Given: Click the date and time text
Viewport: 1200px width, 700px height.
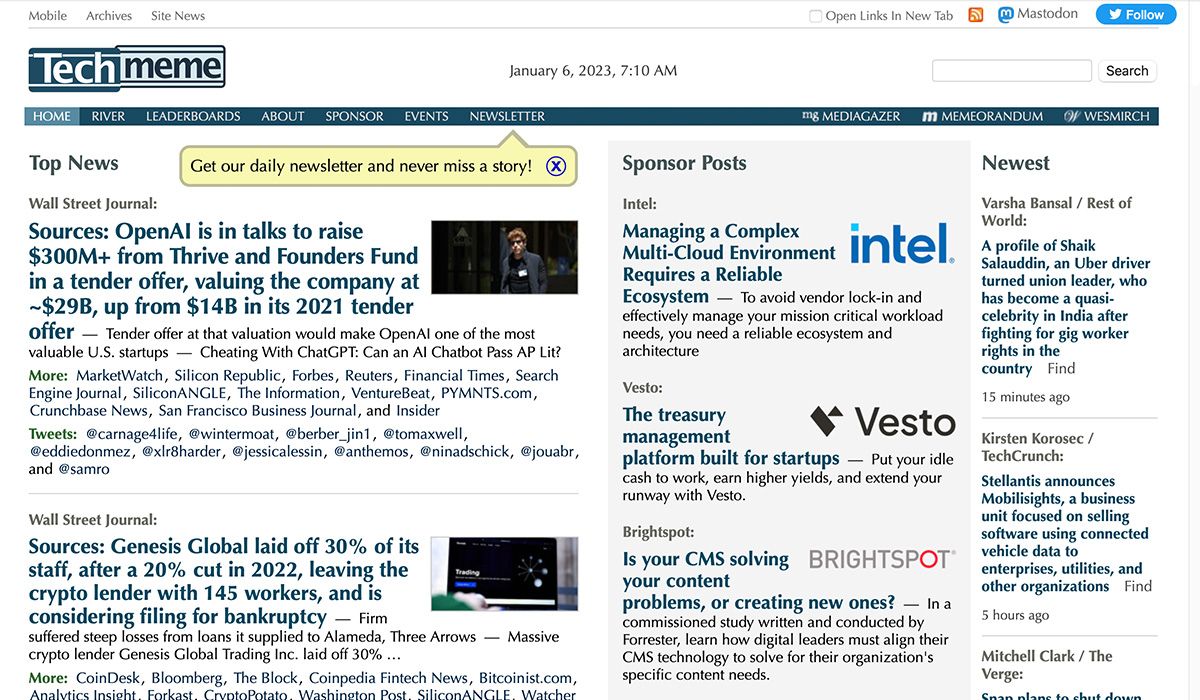Looking at the screenshot, I should (593, 71).
